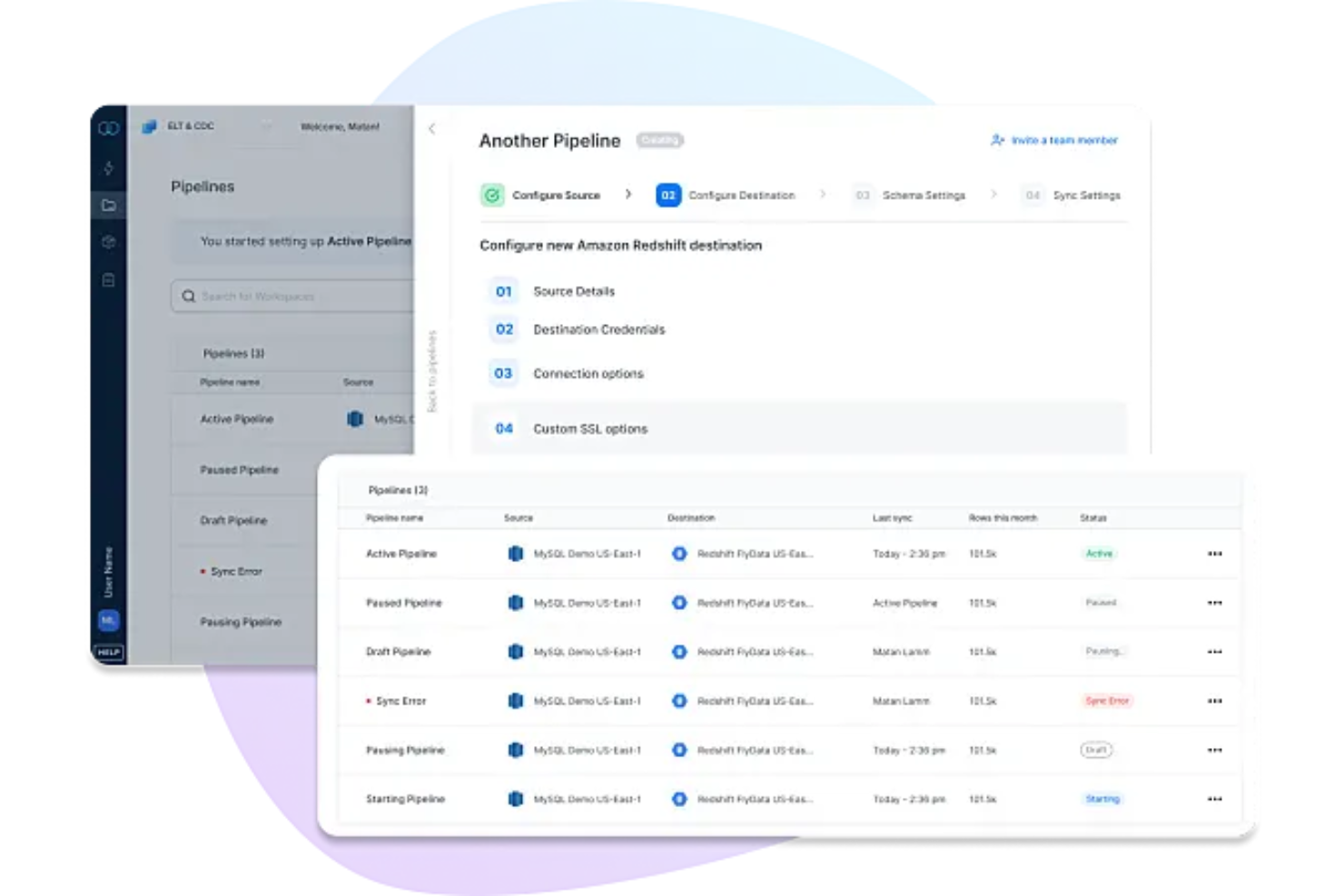
Task: Click the Redshift destination icon in Pausing Pipeline row
Action: [x=679, y=750]
